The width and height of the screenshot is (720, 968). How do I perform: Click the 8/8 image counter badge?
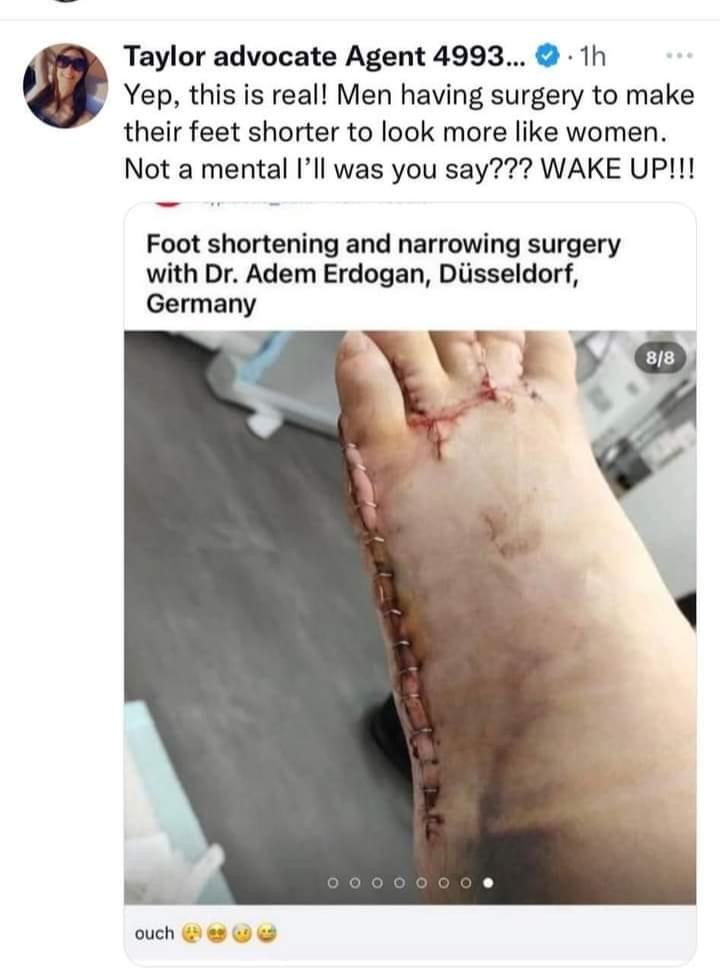[x=660, y=358]
